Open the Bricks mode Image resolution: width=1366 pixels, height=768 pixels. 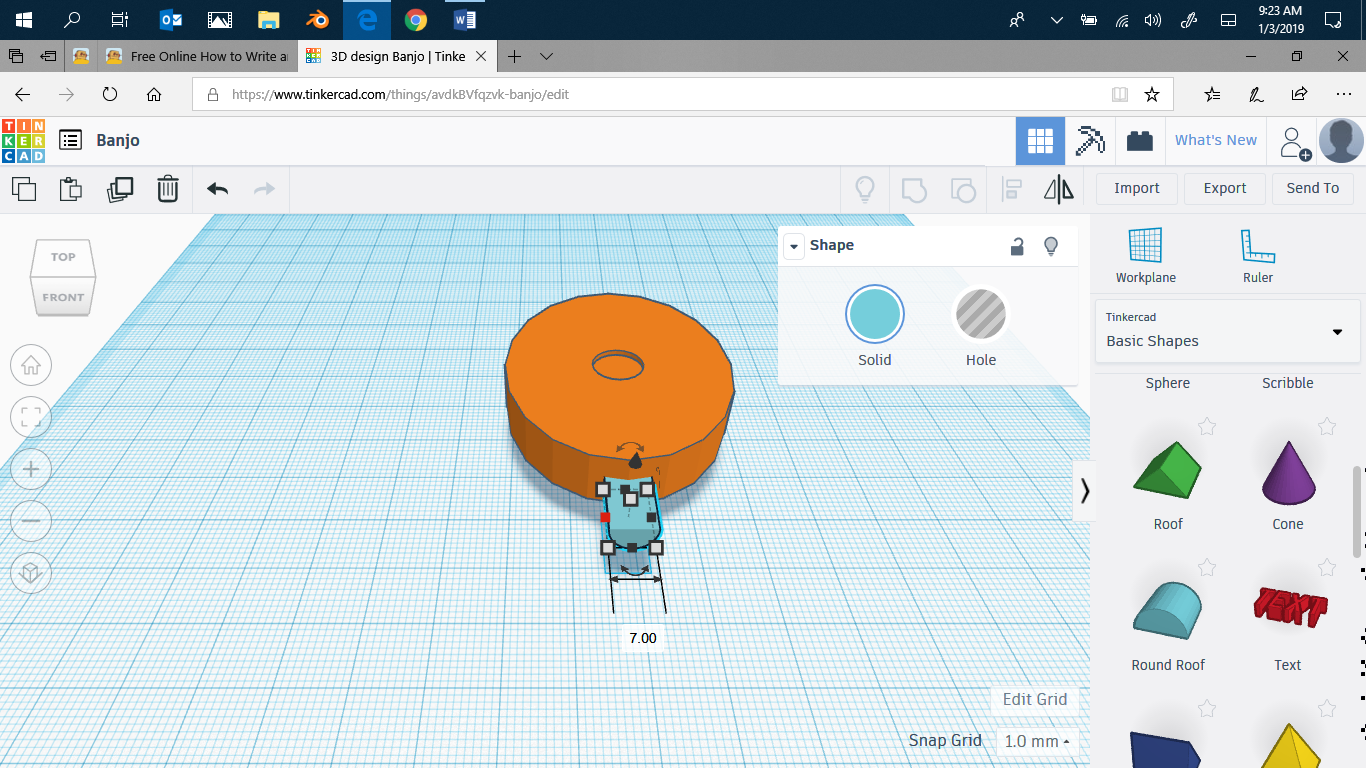pyautogui.click(x=1140, y=141)
